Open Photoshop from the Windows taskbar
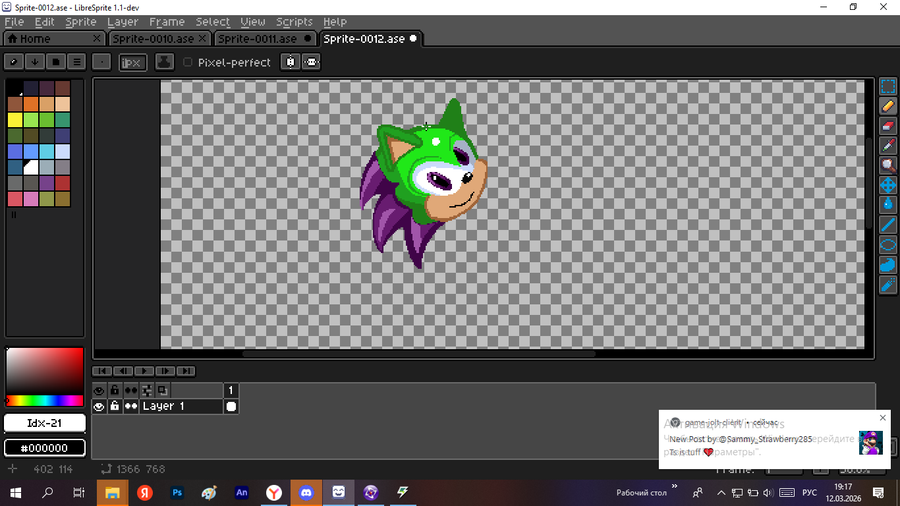 click(177, 492)
